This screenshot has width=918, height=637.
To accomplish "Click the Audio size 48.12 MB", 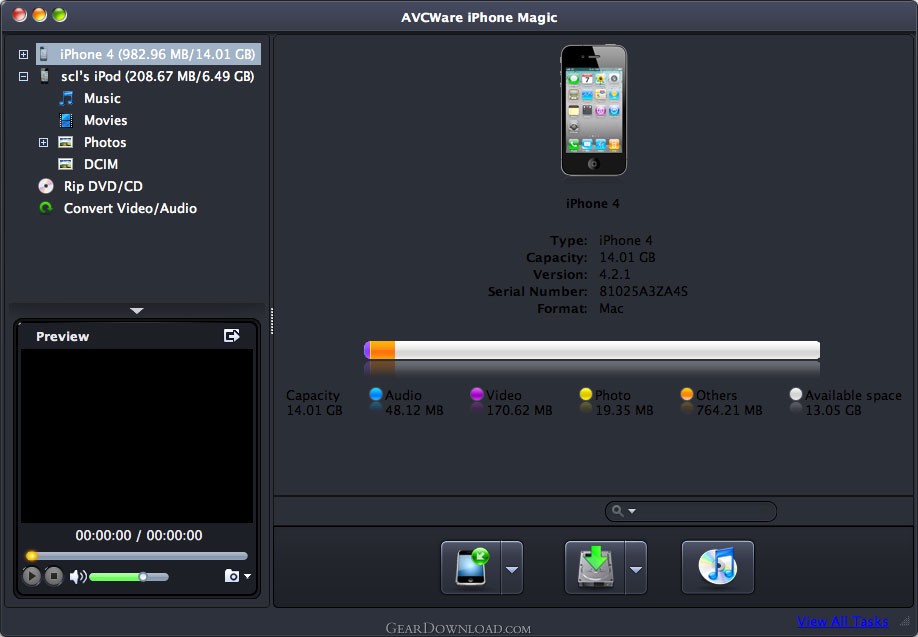I will (415, 410).
